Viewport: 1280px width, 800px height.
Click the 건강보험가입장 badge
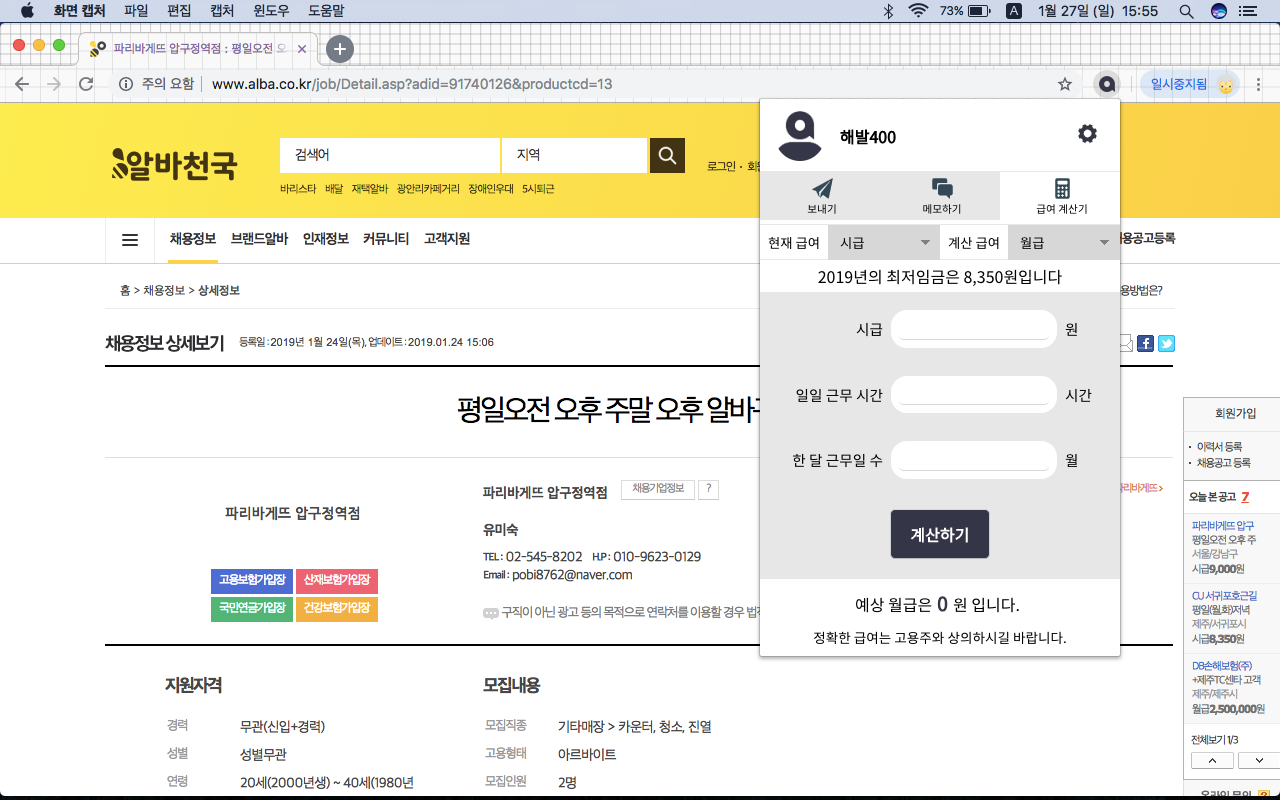click(x=337, y=608)
